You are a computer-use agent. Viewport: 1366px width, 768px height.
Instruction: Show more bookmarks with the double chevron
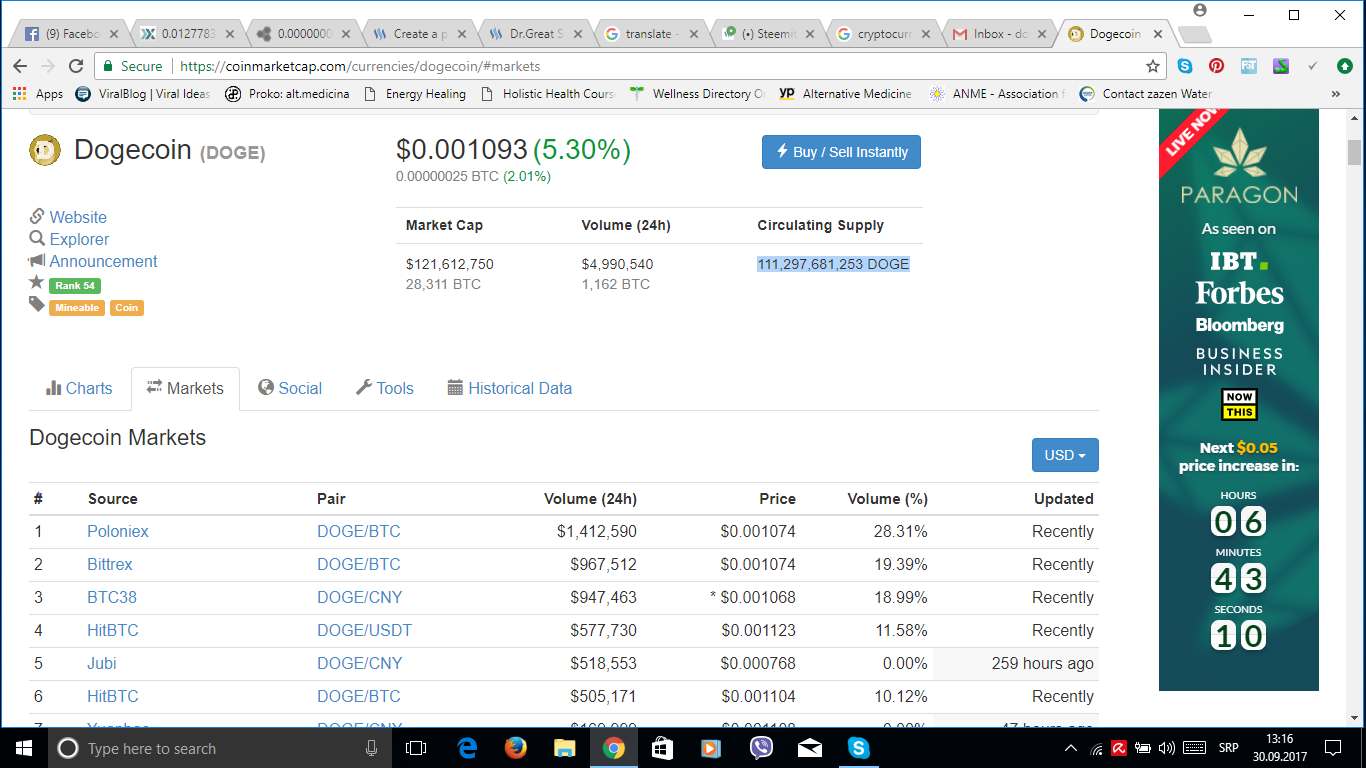[1336, 94]
